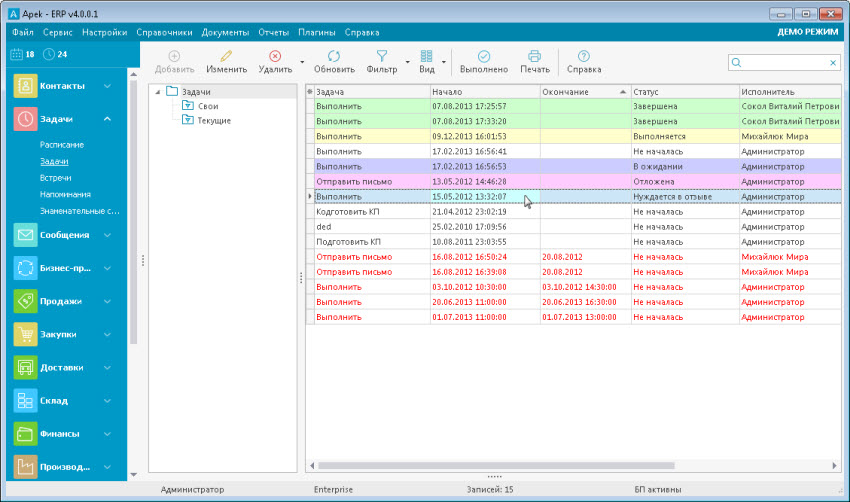850x502 pixels.
Task: Open Напоминания link in sidebar
Action: tap(66, 194)
